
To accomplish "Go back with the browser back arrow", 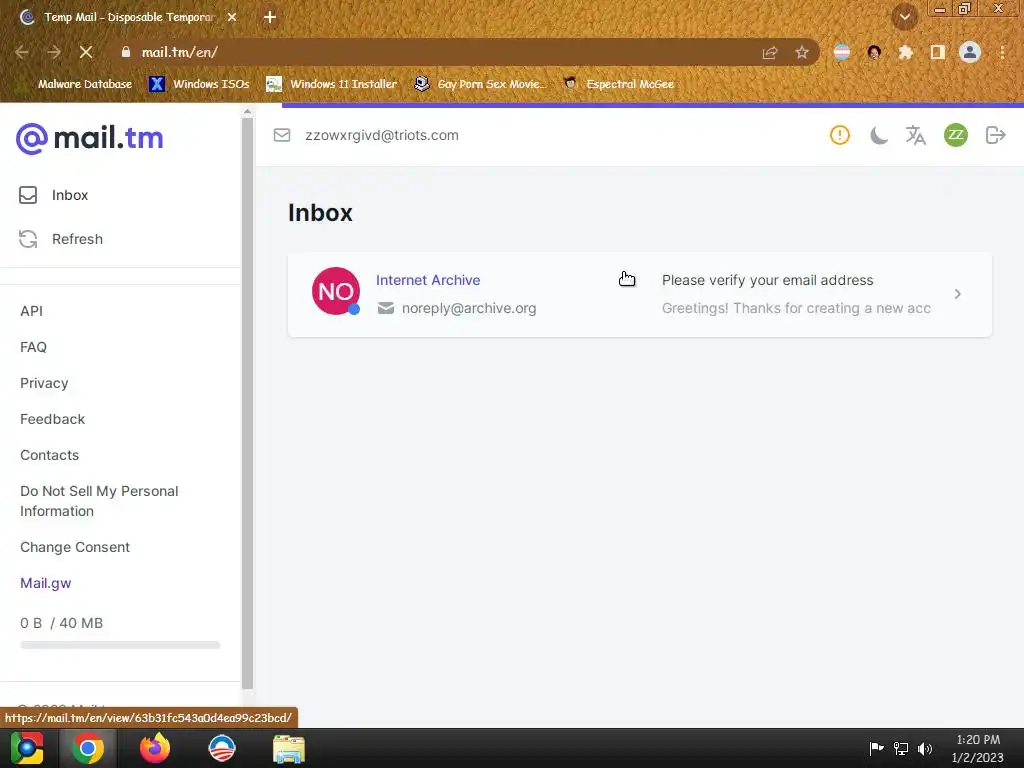I will [x=21, y=52].
